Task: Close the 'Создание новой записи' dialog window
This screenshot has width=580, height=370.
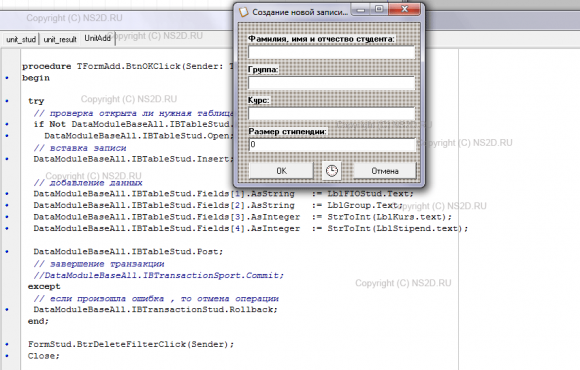Action: pyautogui.click(x=404, y=10)
